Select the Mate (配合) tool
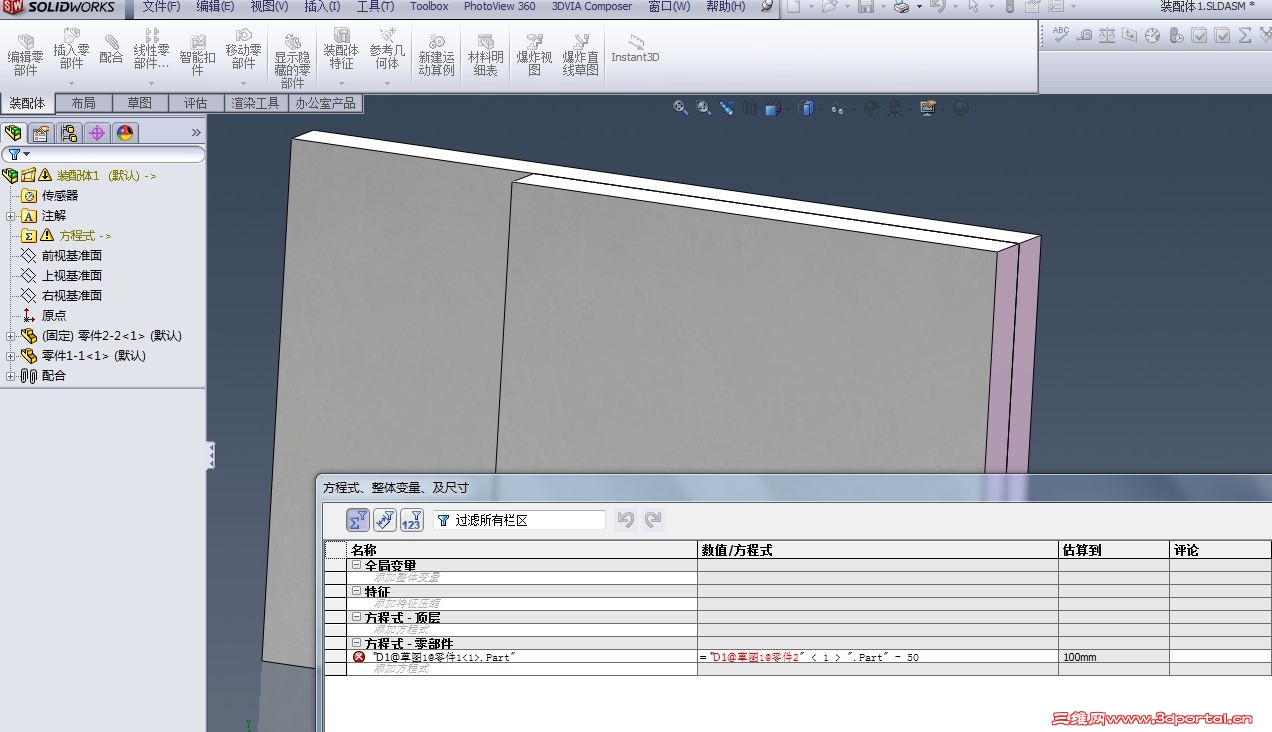Image resolution: width=1272 pixels, height=732 pixels. 111,49
